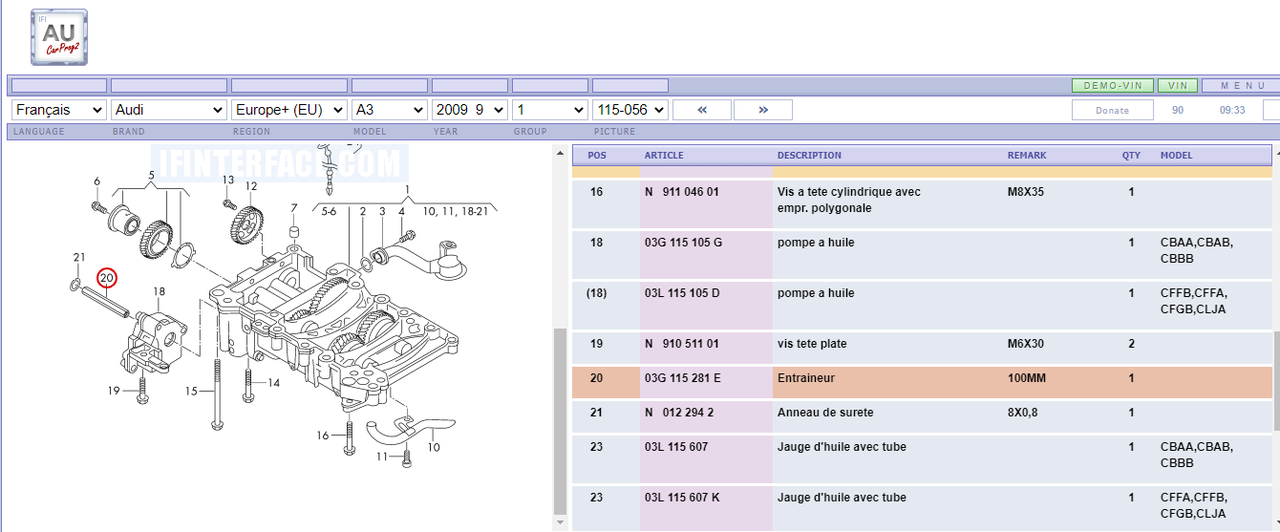This screenshot has width=1280, height=532.
Task: Open the MENU item
Action: 1242,86
